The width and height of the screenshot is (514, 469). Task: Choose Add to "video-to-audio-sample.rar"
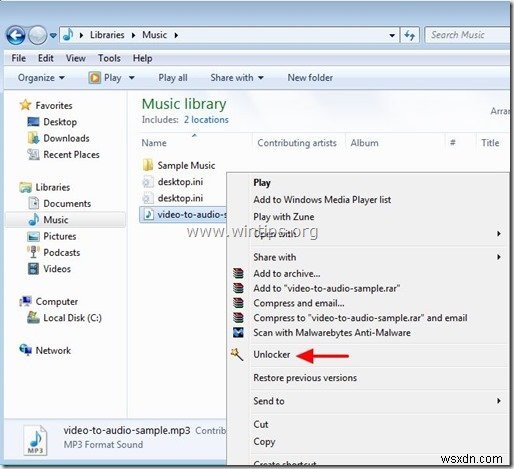tap(327, 288)
